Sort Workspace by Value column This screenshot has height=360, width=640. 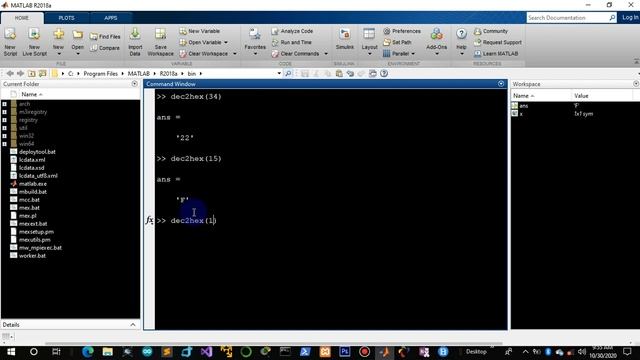[x=581, y=96]
